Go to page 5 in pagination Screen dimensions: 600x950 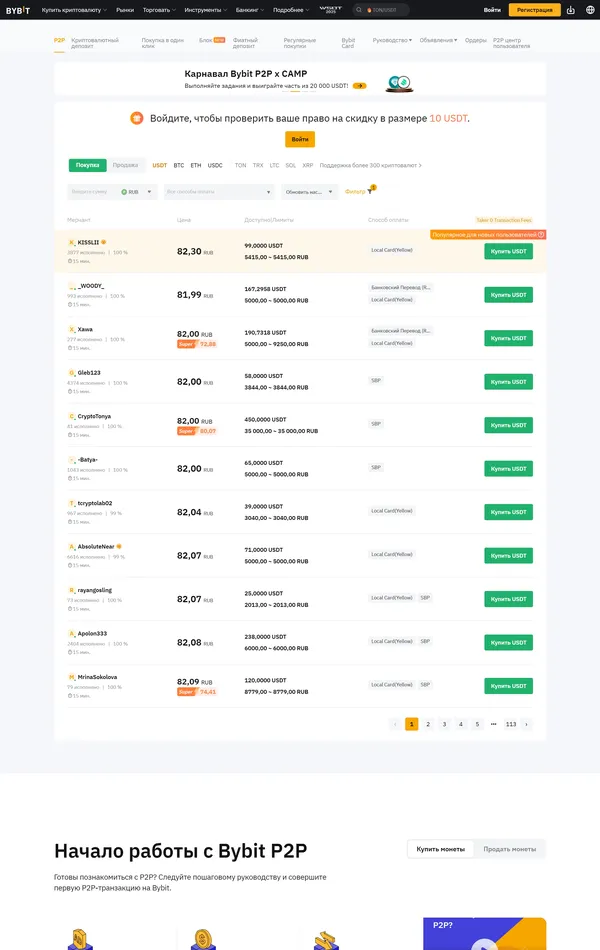477,724
